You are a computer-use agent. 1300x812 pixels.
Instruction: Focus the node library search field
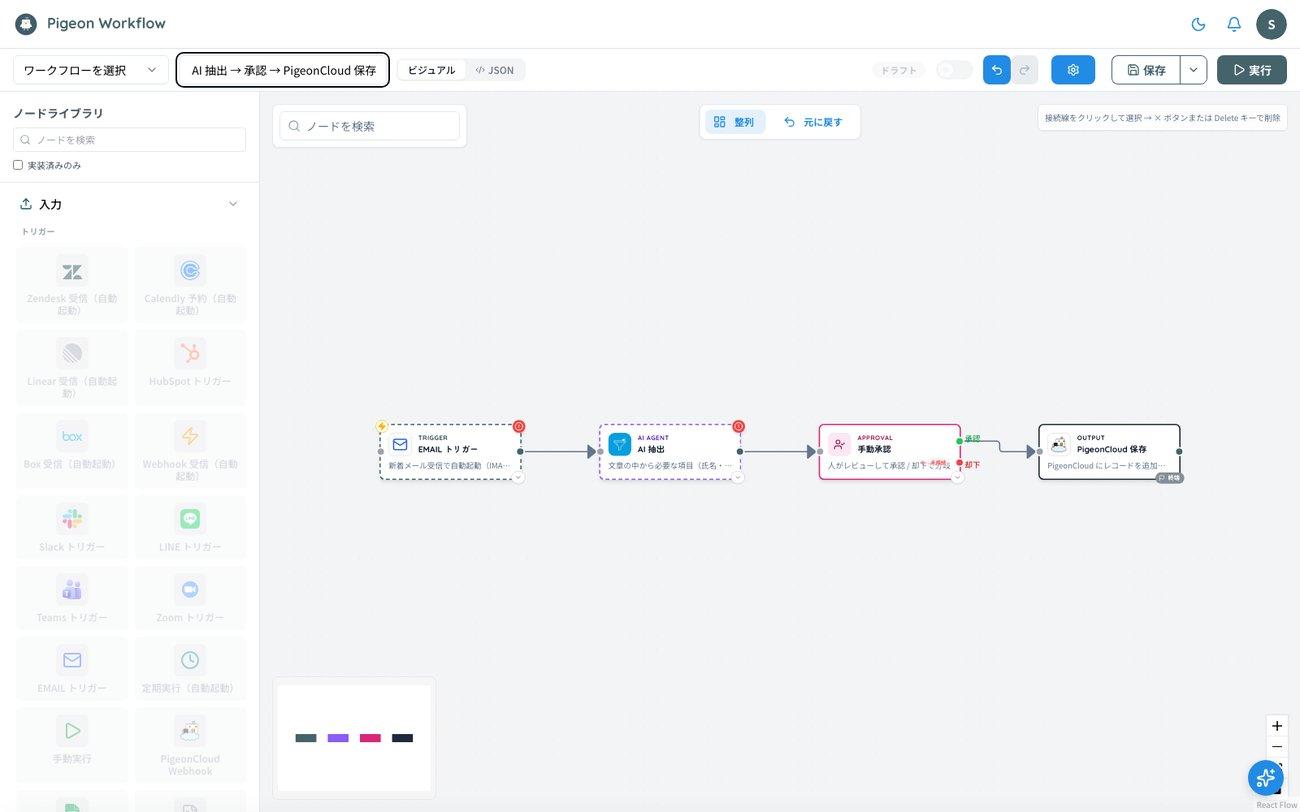129,140
